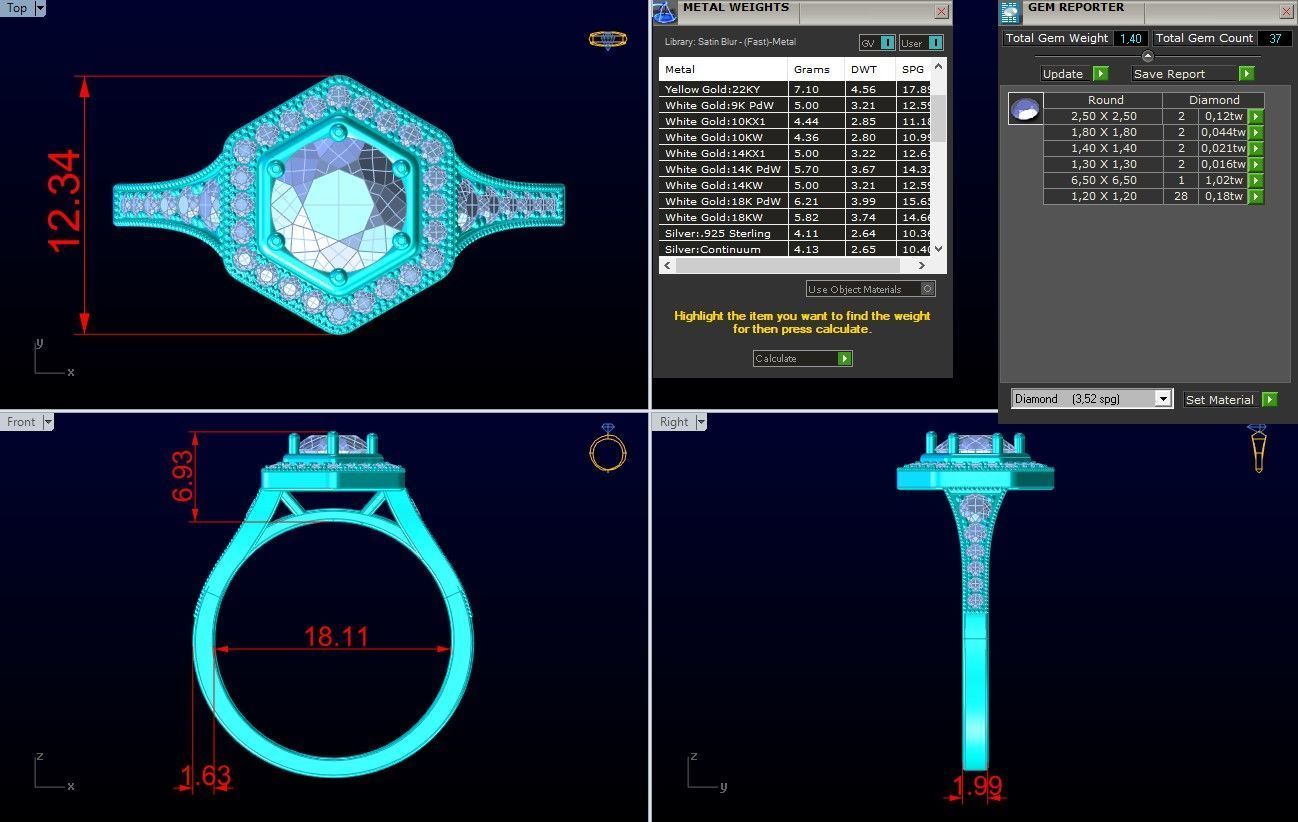Select the Yellow Gold:22KY row

pos(794,89)
